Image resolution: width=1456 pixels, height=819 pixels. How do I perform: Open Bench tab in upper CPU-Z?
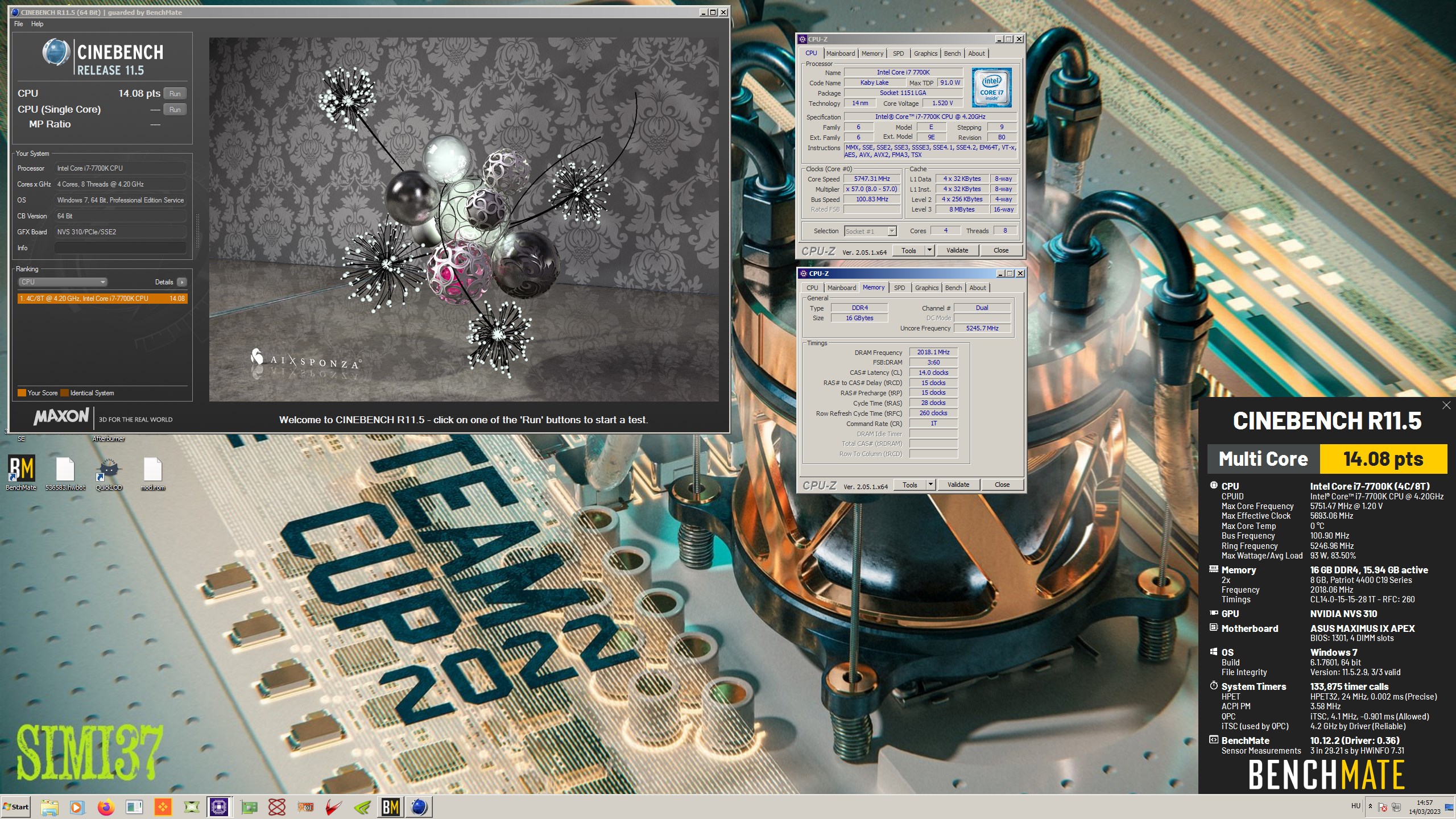952,53
